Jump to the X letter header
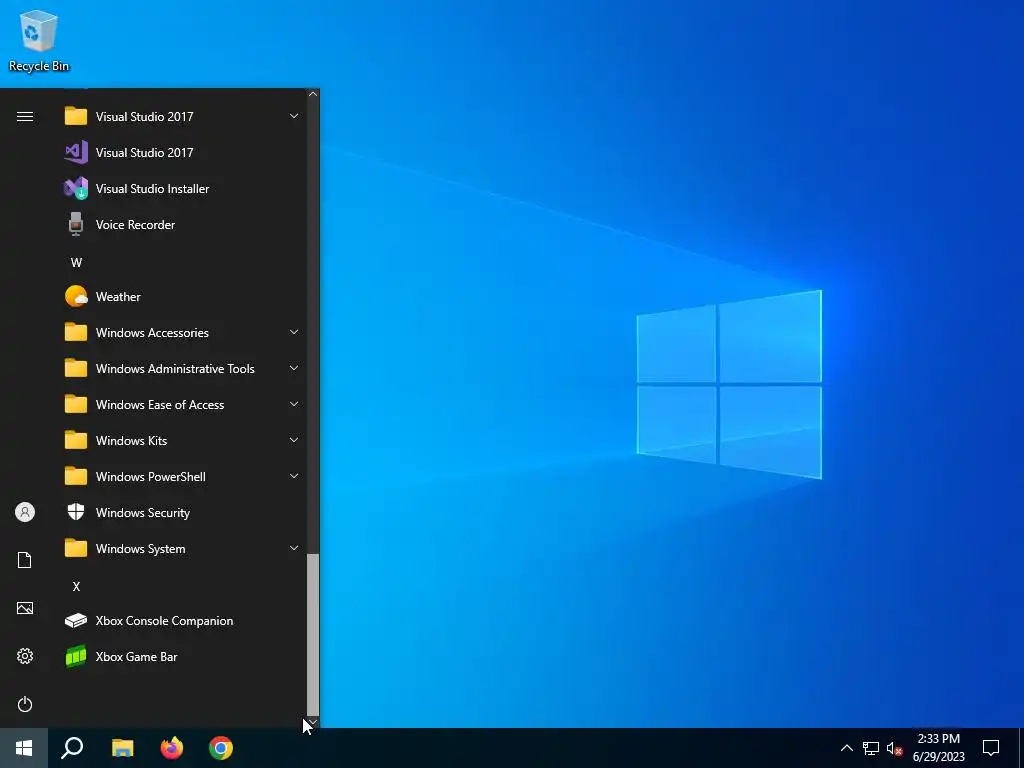This screenshot has width=1024, height=768. [x=76, y=586]
